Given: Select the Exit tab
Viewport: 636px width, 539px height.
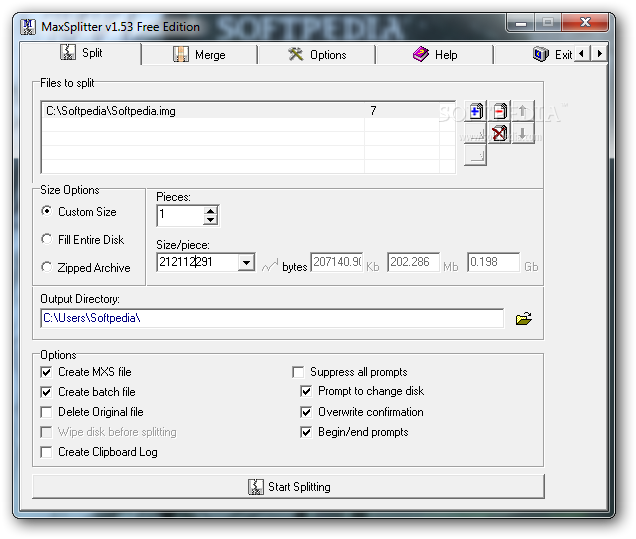Looking at the screenshot, I should [552, 54].
